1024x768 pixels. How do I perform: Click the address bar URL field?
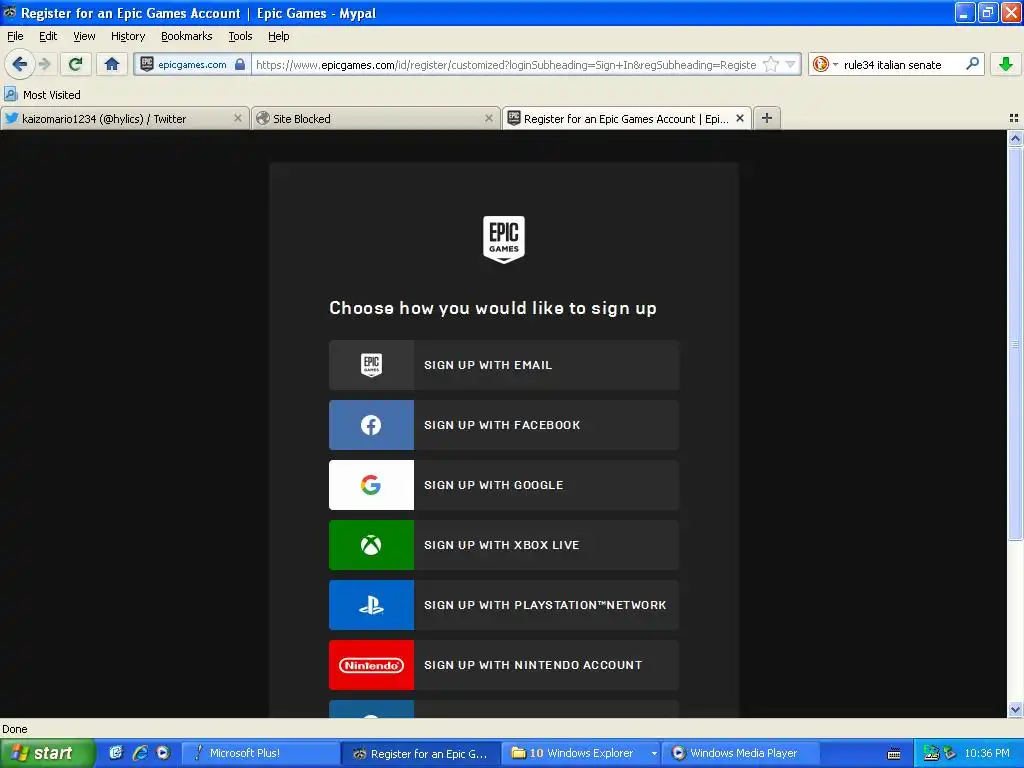click(x=506, y=65)
